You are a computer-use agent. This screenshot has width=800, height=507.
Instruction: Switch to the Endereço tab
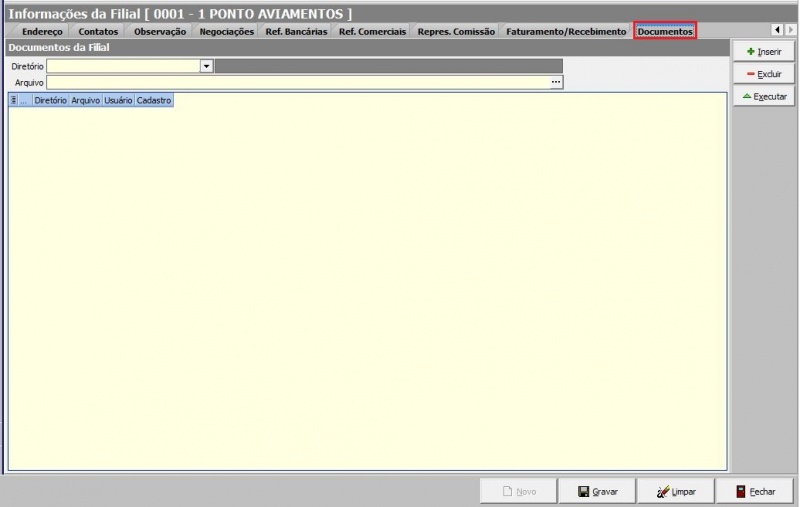click(x=42, y=32)
